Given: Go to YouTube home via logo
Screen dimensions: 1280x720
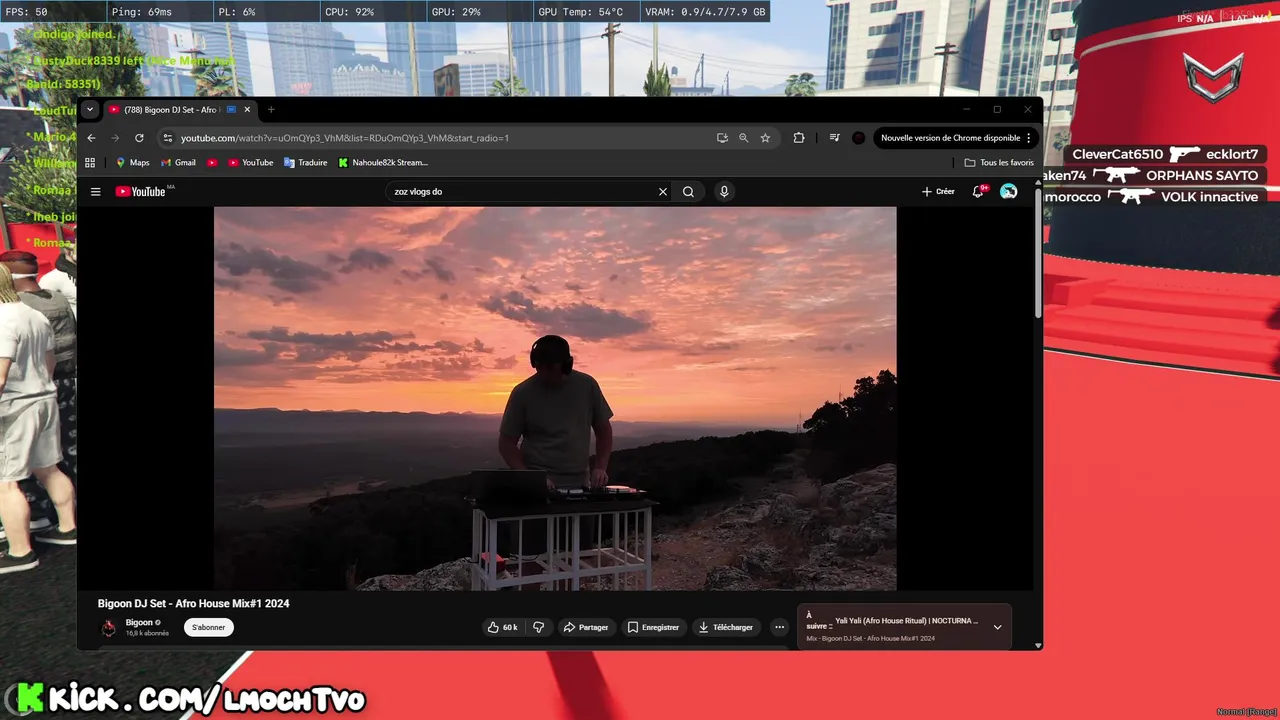Looking at the screenshot, I should (140, 191).
